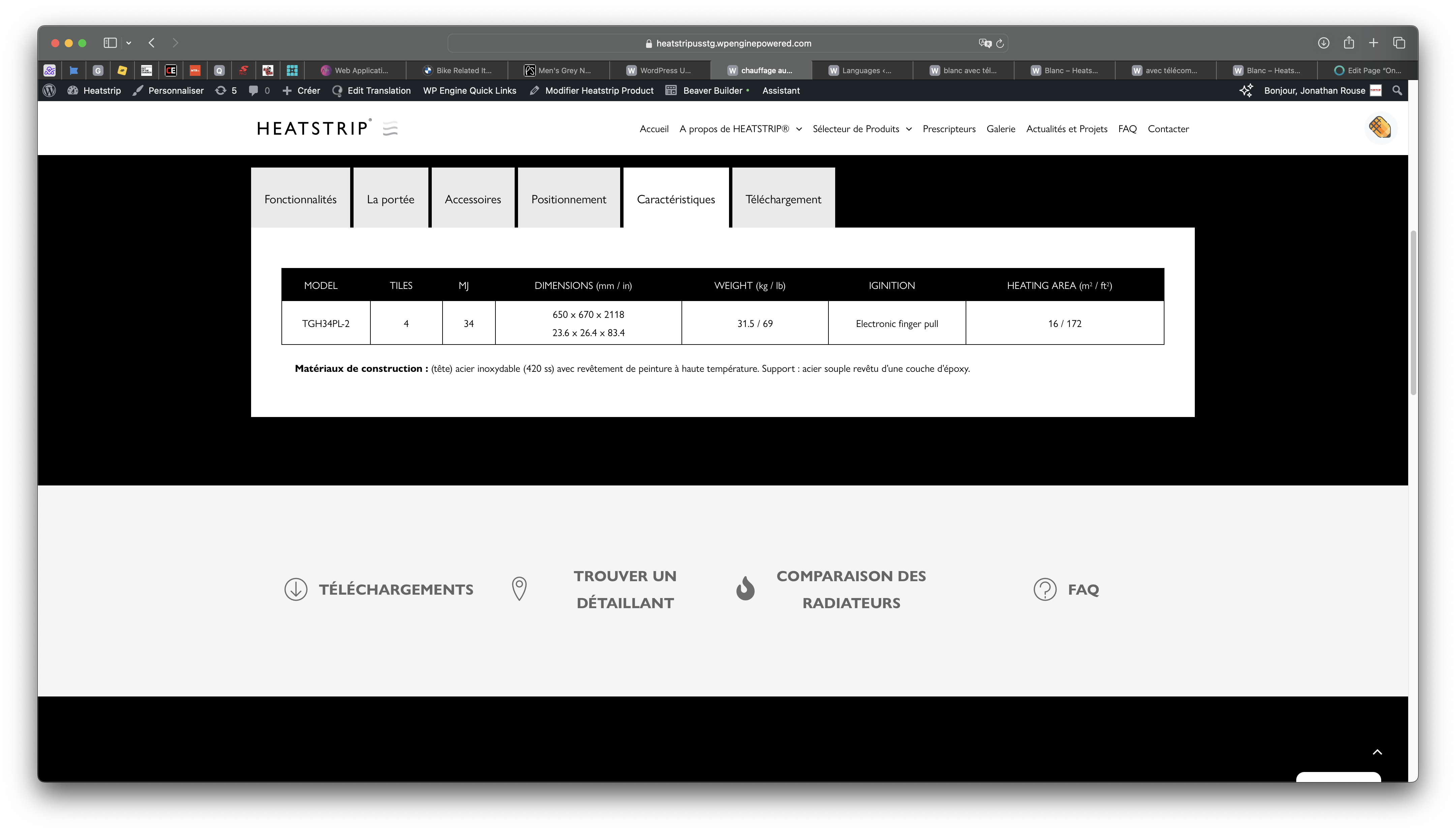Screen dimensions: 1456x832
Task: Open WP Engine Quick Links menu
Action: pos(469,90)
